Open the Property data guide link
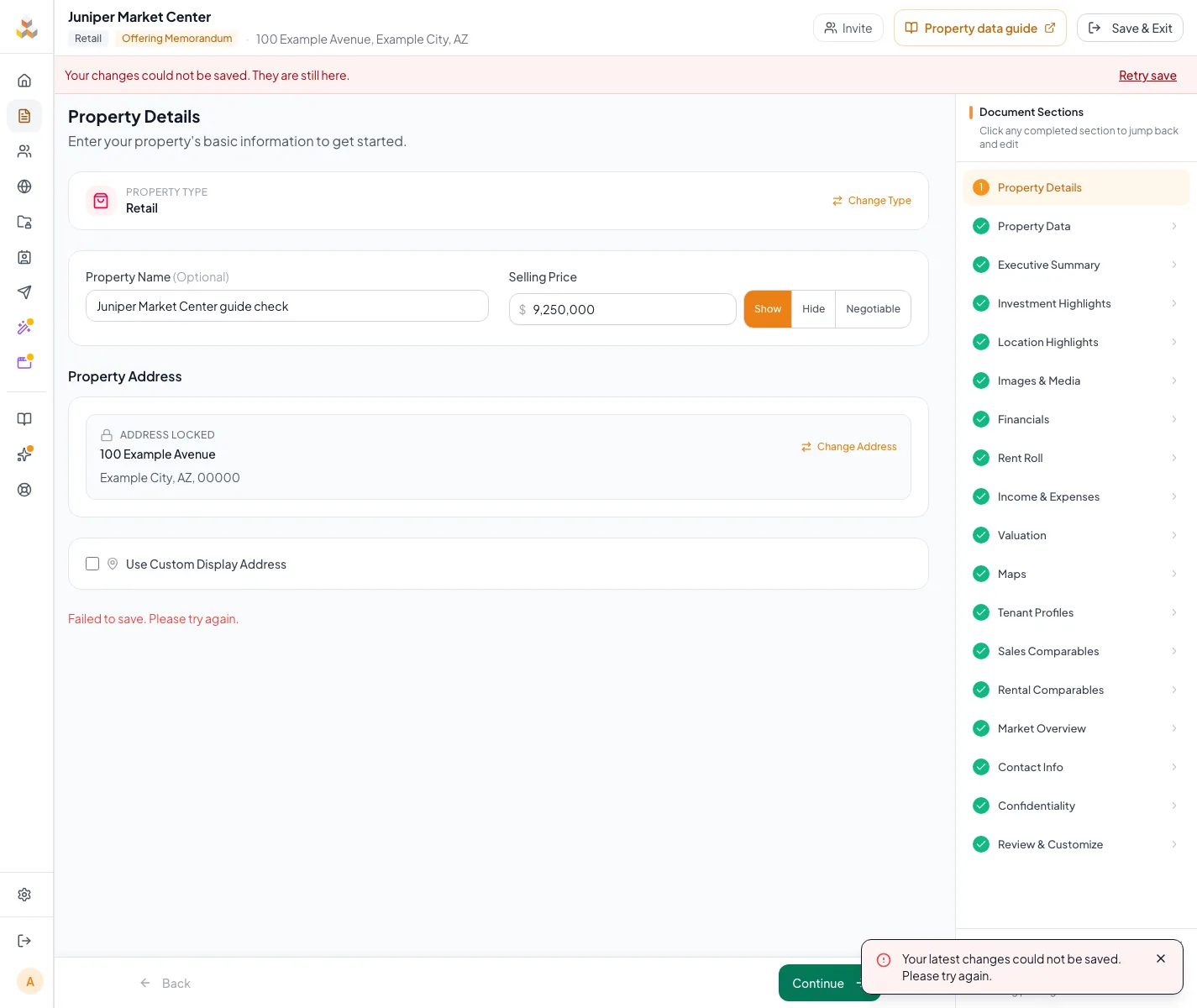This screenshot has width=1197, height=1008. coord(980,28)
